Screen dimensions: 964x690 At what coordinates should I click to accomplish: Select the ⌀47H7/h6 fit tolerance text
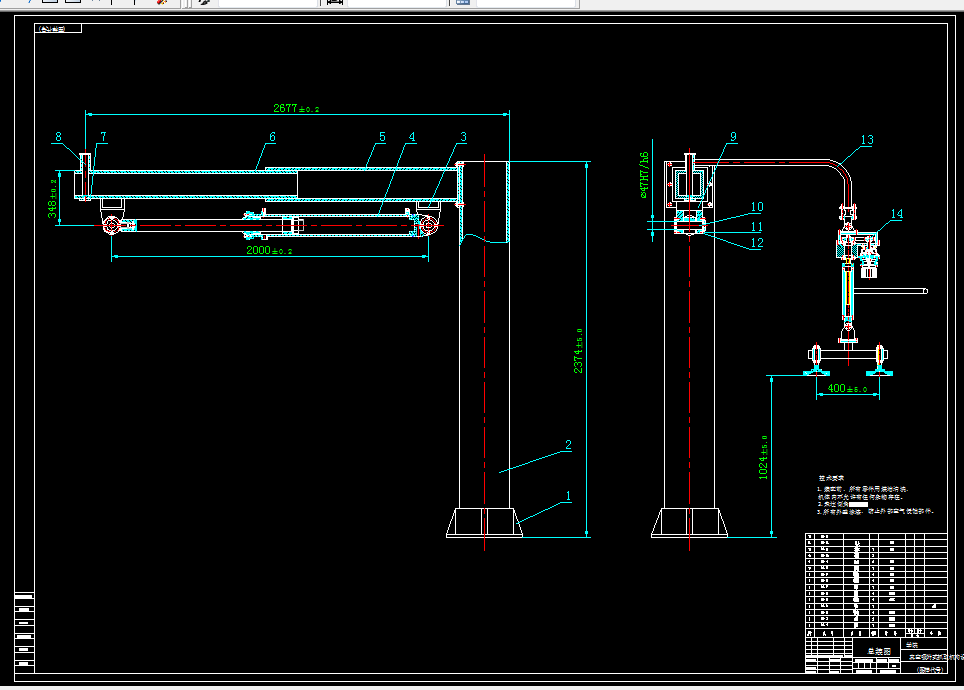click(644, 175)
